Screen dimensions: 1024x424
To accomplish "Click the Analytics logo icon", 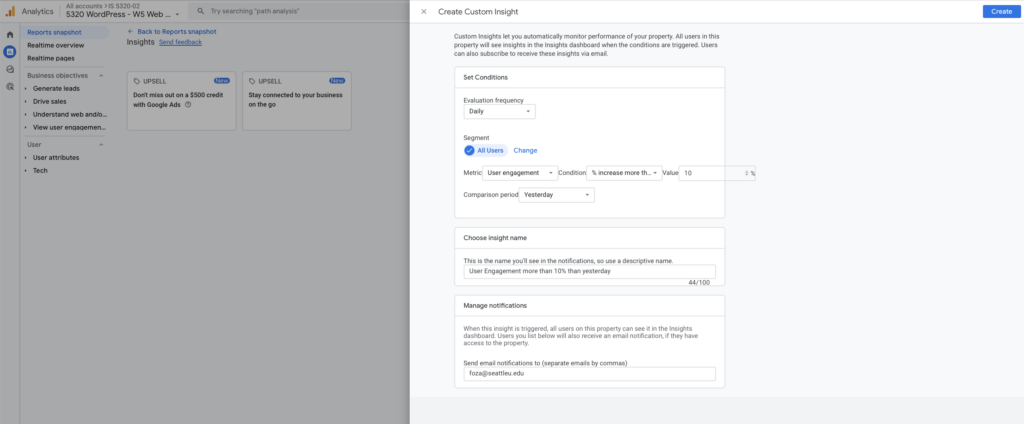I will point(10,12).
